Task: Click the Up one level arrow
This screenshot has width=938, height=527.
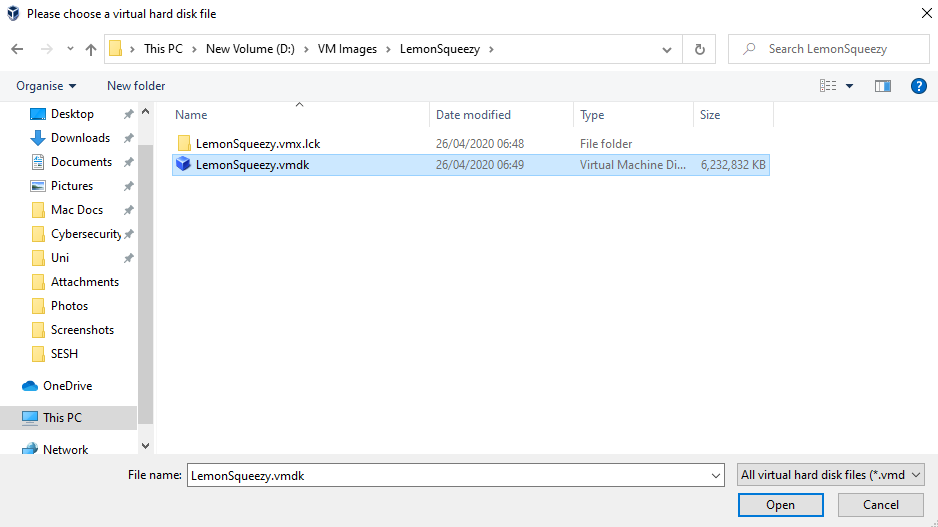Action: pyautogui.click(x=91, y=49)
